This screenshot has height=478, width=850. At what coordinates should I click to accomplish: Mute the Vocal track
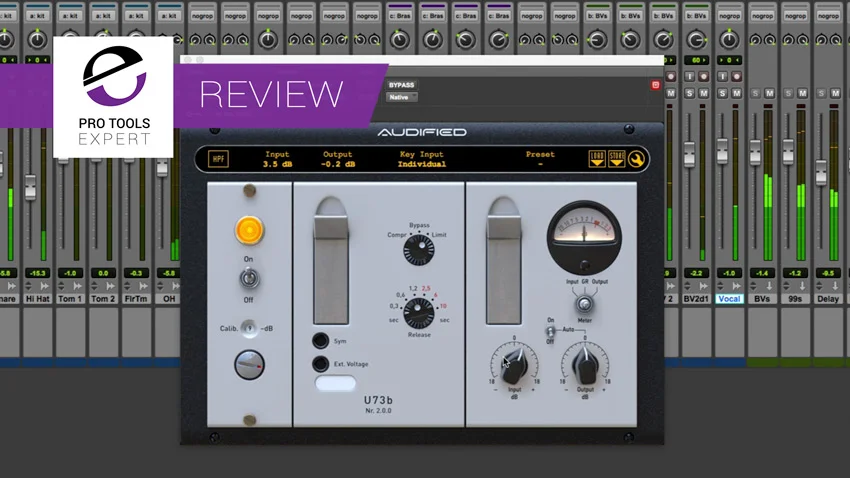(736, 93)
